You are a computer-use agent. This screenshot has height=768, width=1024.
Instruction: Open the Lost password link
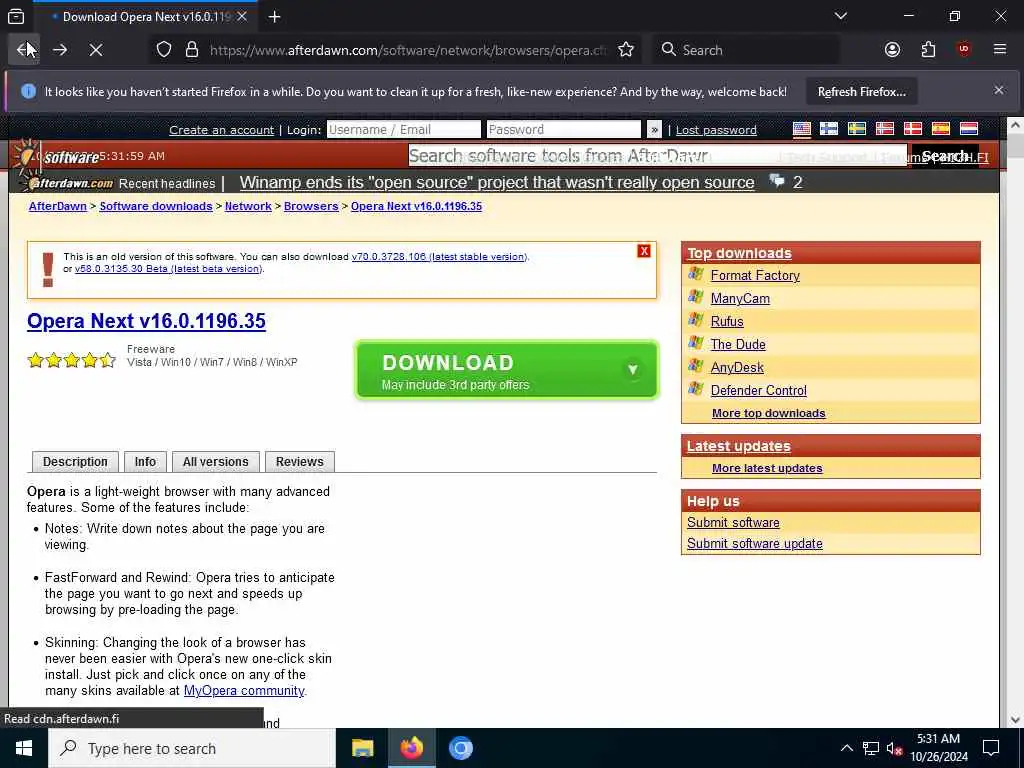[716, 130]
